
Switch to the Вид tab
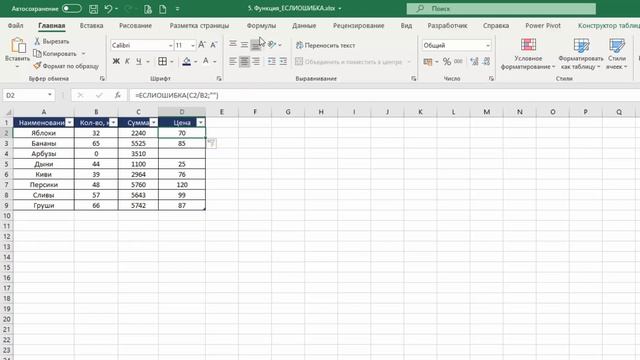(x=406, y=25)
